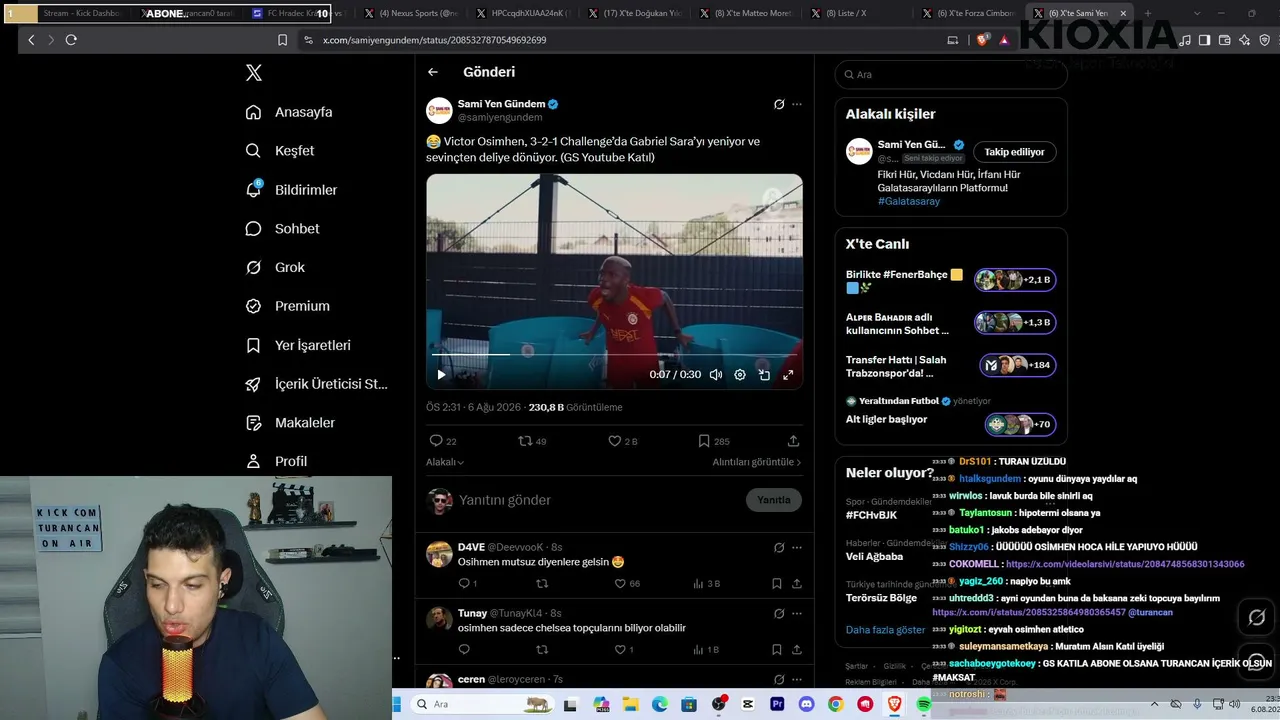Viewport: 1280px width, 720px height.
Task: Switch to the Liste / X tab
Action: point(858,14)
